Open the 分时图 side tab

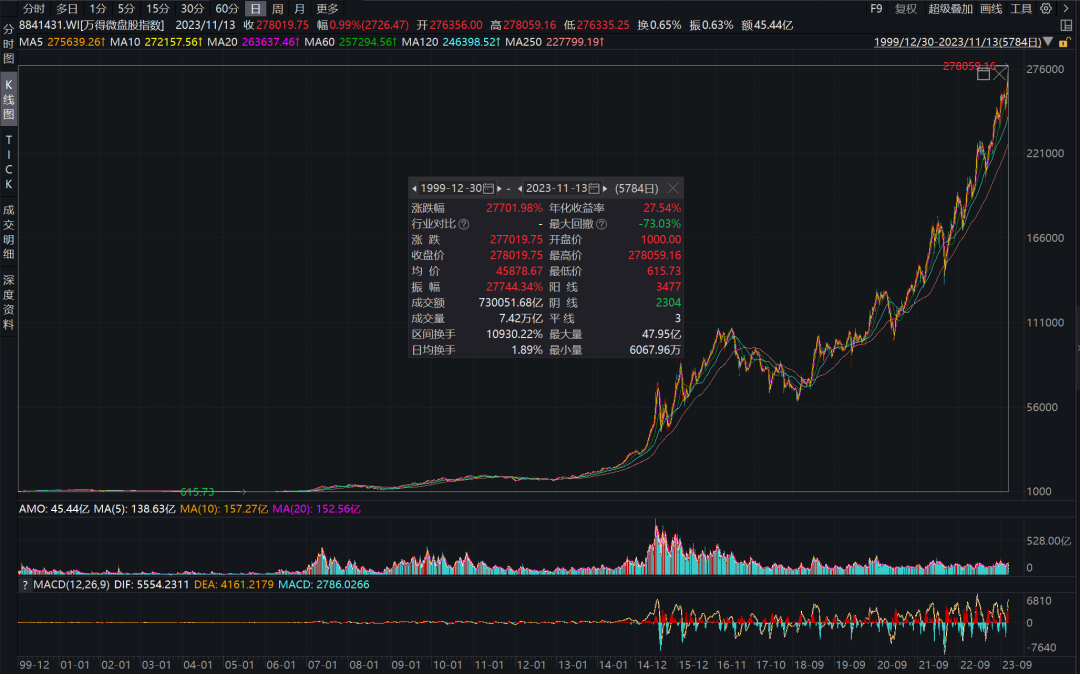pos(8,43)
